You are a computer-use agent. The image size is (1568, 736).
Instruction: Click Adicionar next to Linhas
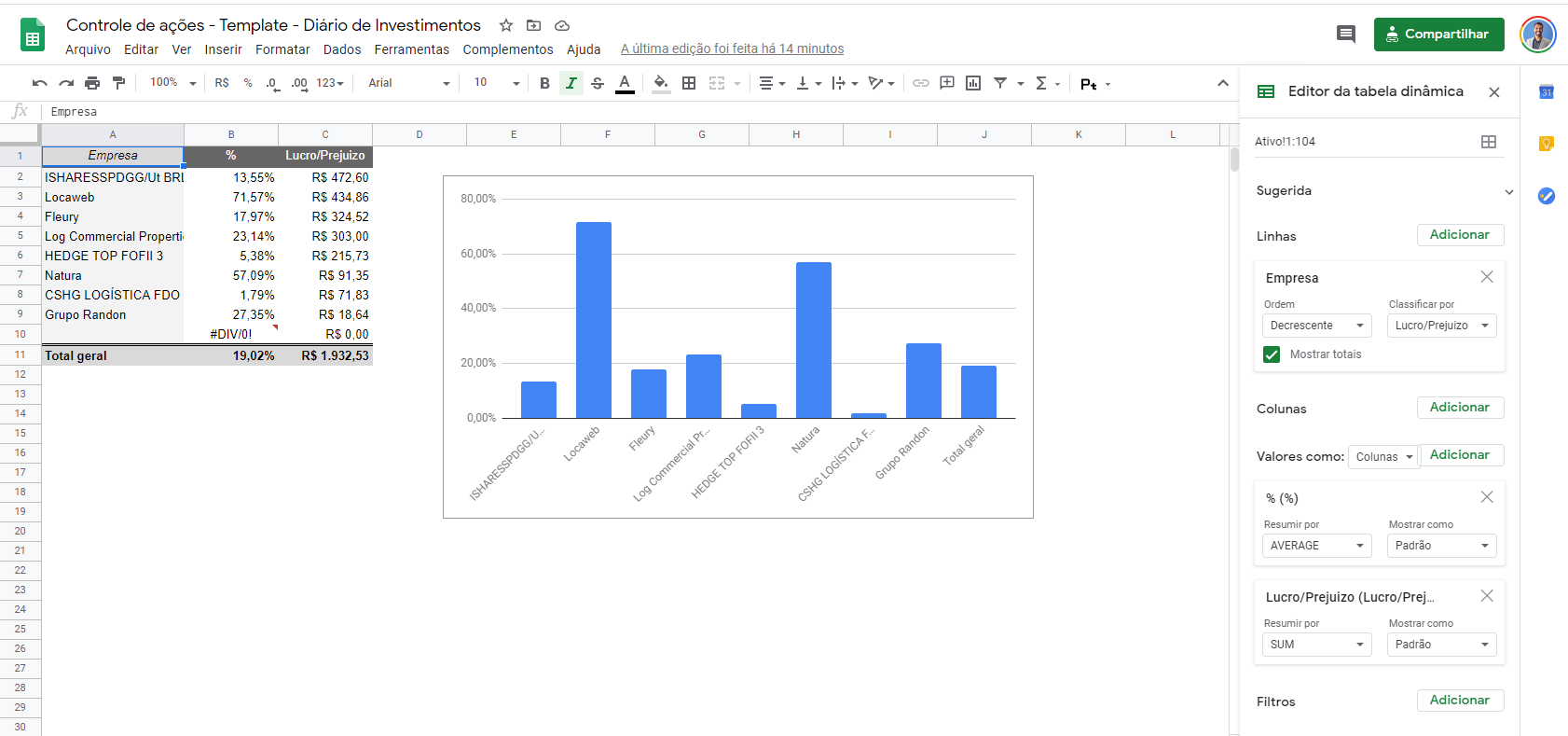click(1460, 235)
